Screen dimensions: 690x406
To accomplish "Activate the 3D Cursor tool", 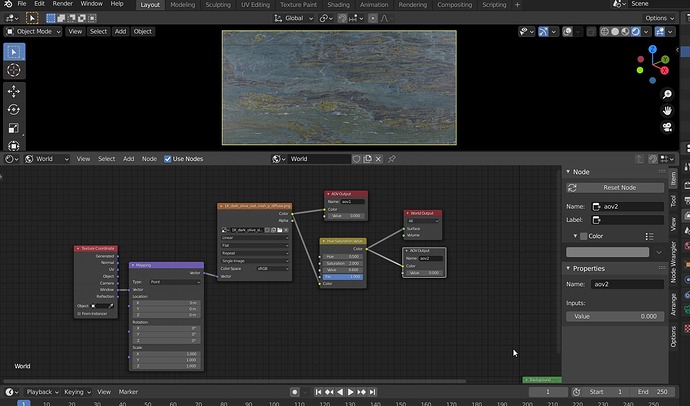I will coord(14,70).
